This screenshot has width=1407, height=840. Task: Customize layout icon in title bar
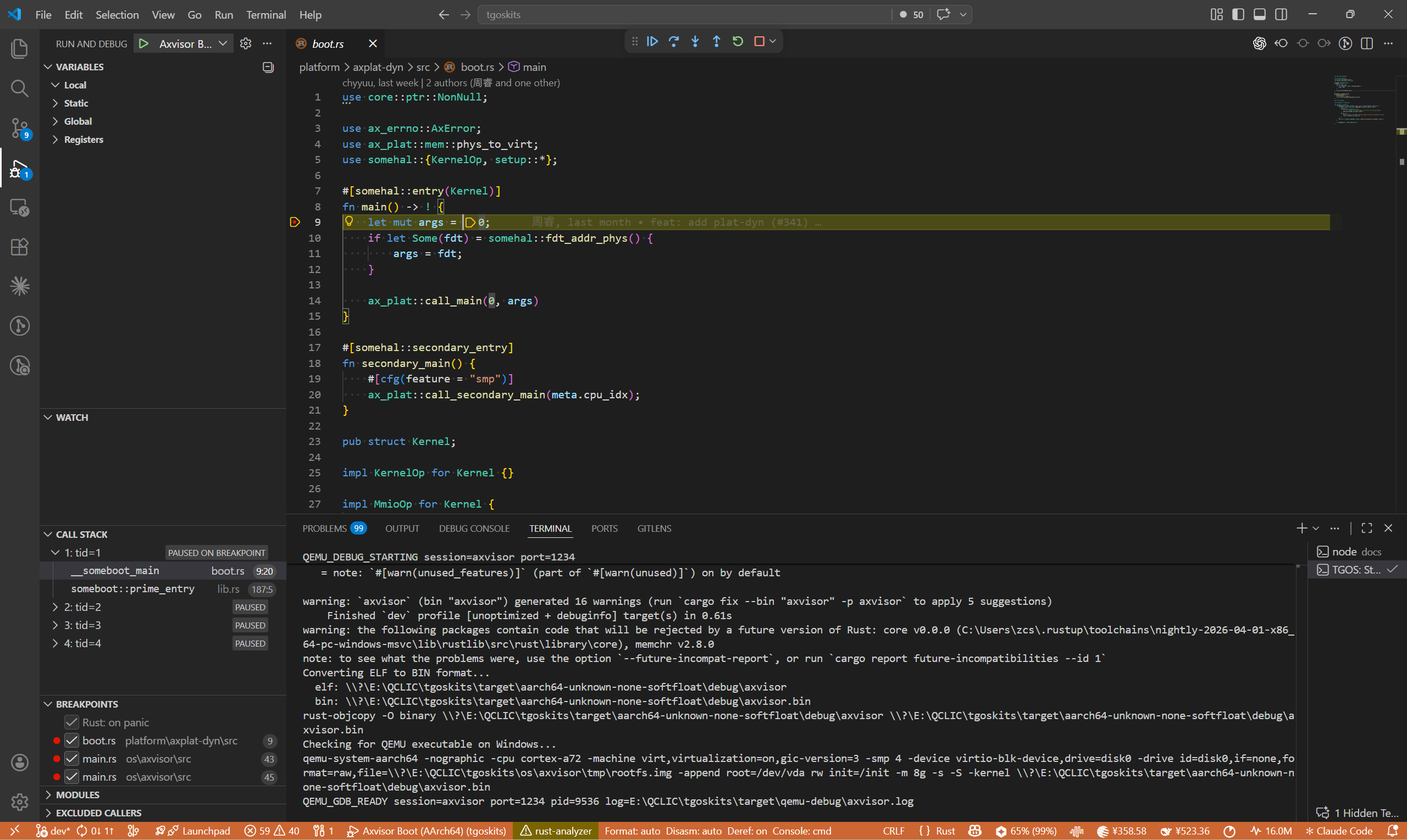1217,15
